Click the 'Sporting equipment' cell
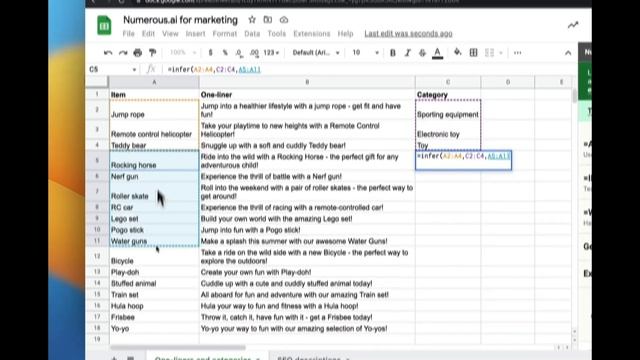This screenshot has height=360, width=640. coord(448,110)
